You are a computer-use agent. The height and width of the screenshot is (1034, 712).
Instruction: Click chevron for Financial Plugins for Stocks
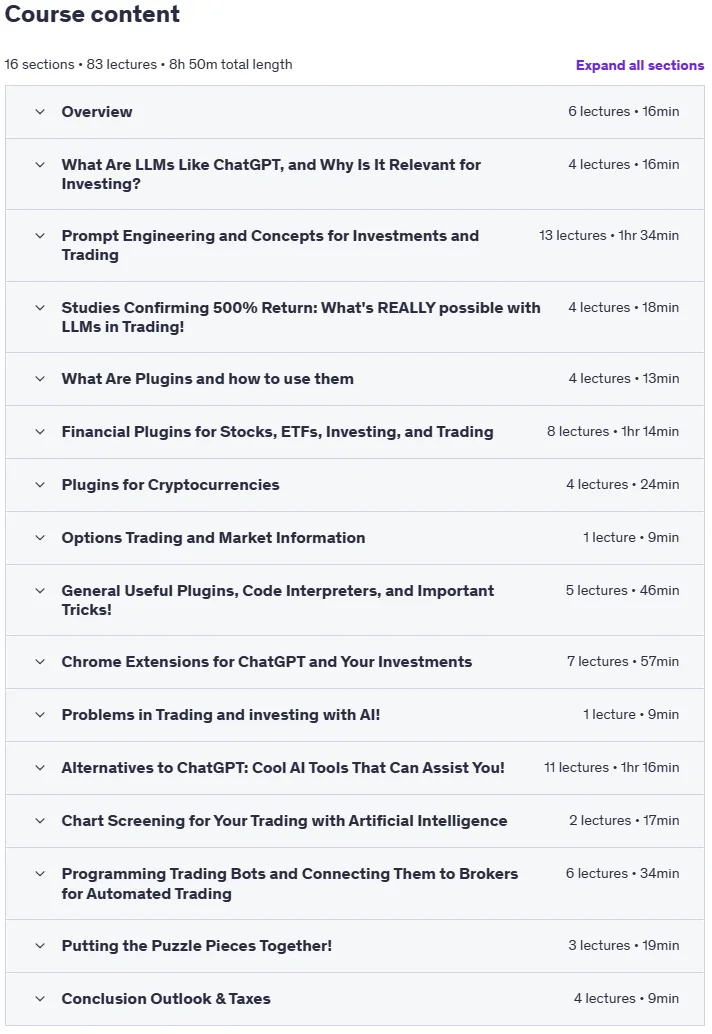click(40, 432)
